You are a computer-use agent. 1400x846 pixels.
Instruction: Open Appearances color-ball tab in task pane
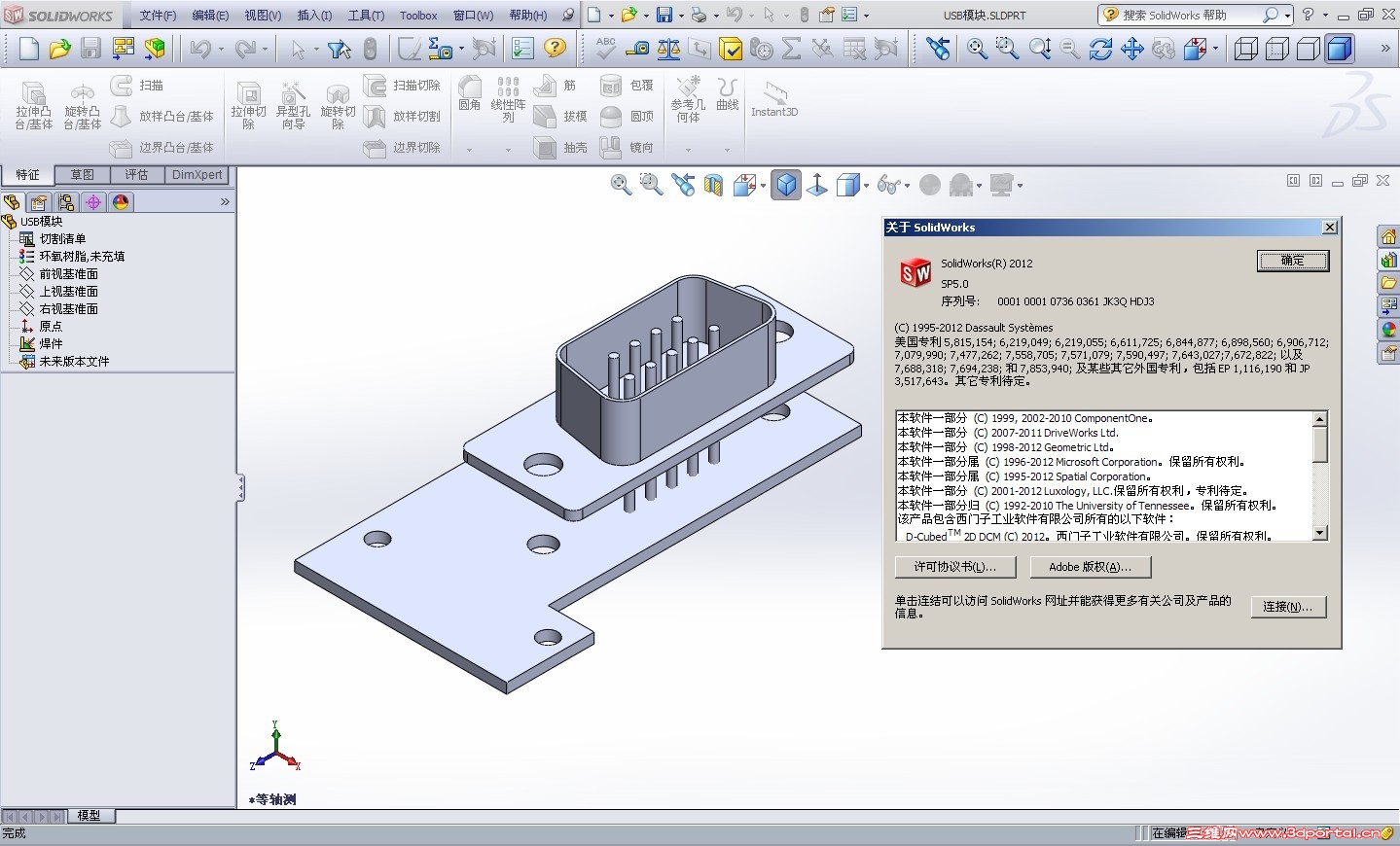point(1388,330)
